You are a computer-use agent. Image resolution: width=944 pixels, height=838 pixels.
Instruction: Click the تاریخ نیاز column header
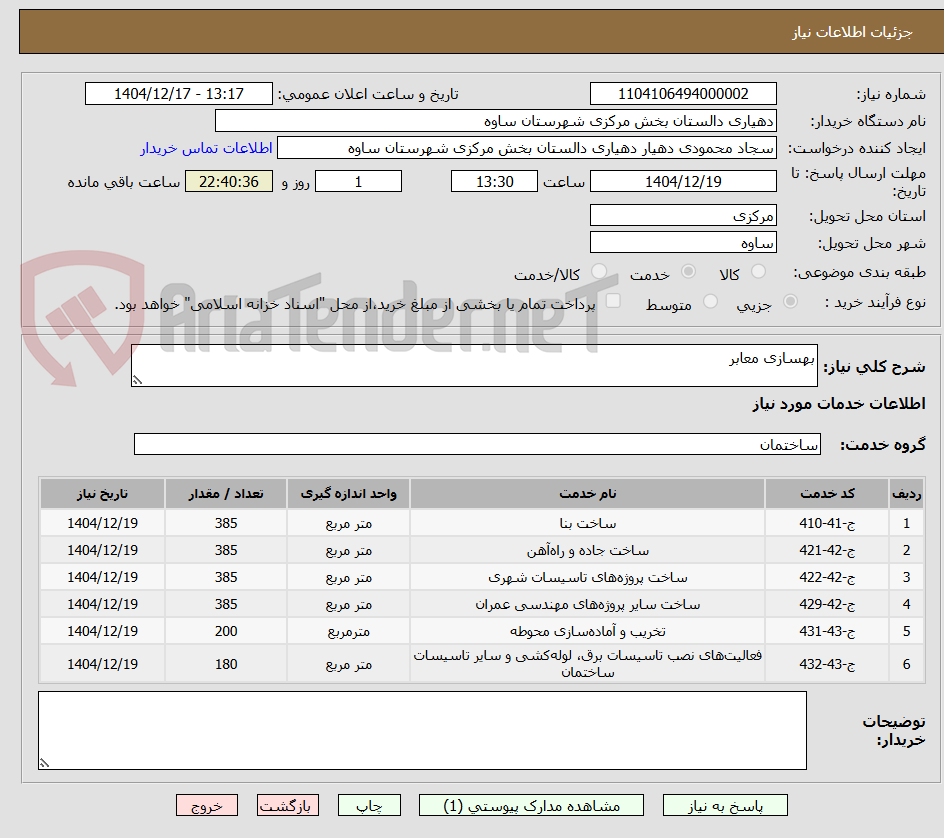(102, 494)
